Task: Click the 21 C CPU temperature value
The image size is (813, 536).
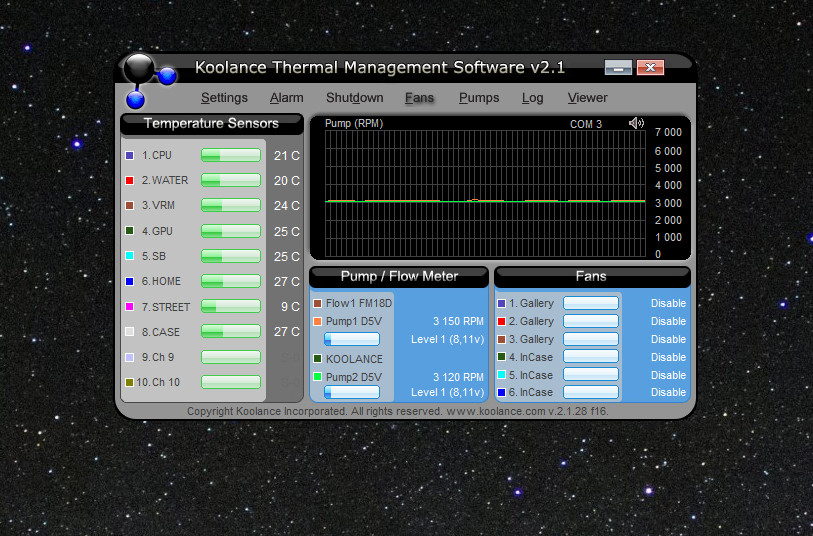Action: [x=287, y=156]
